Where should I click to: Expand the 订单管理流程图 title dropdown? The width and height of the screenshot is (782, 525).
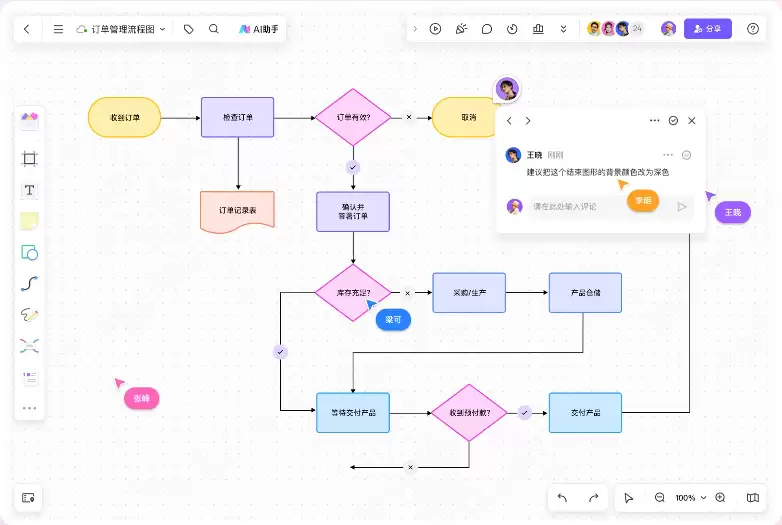162,29
